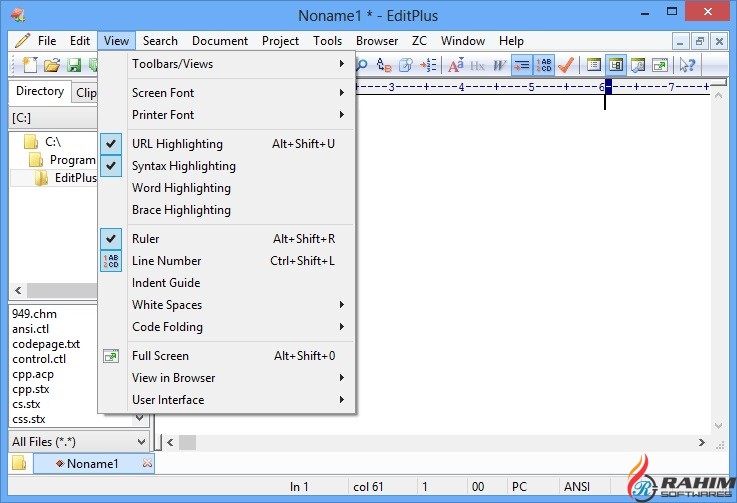Expand the Screen Font submenu
737x503 pixels.
click(x=227, y=93)
